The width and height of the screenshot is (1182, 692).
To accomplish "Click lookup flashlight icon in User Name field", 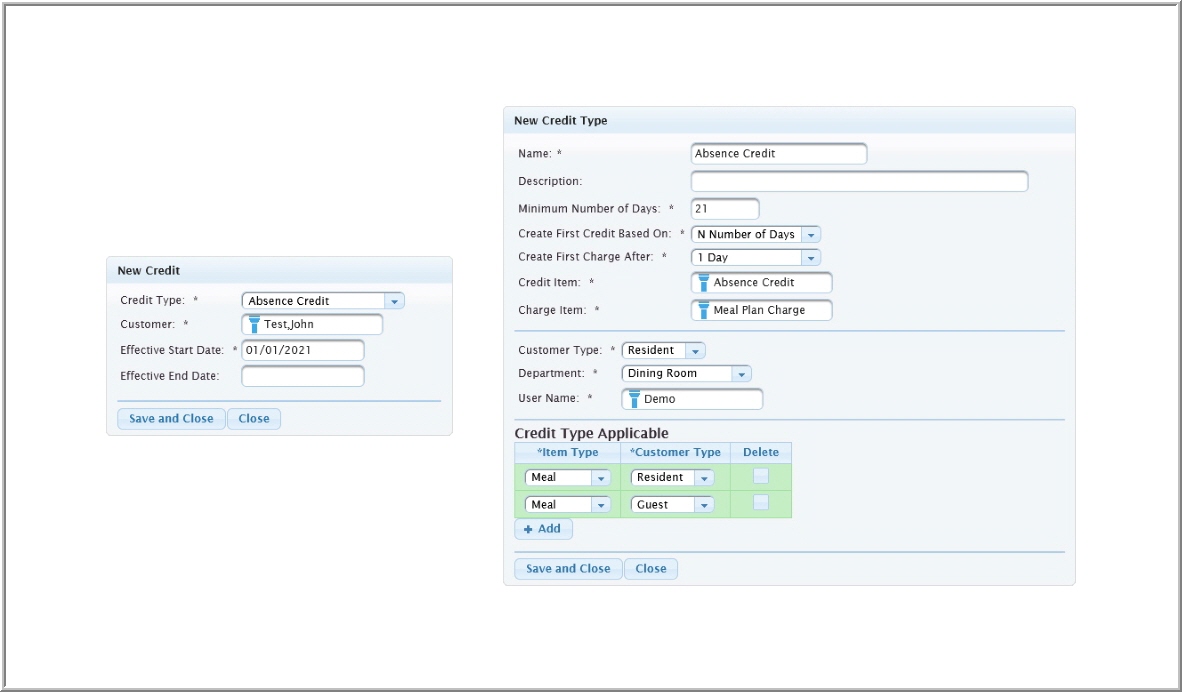I will pyautogui.click(x=633, y=399).
